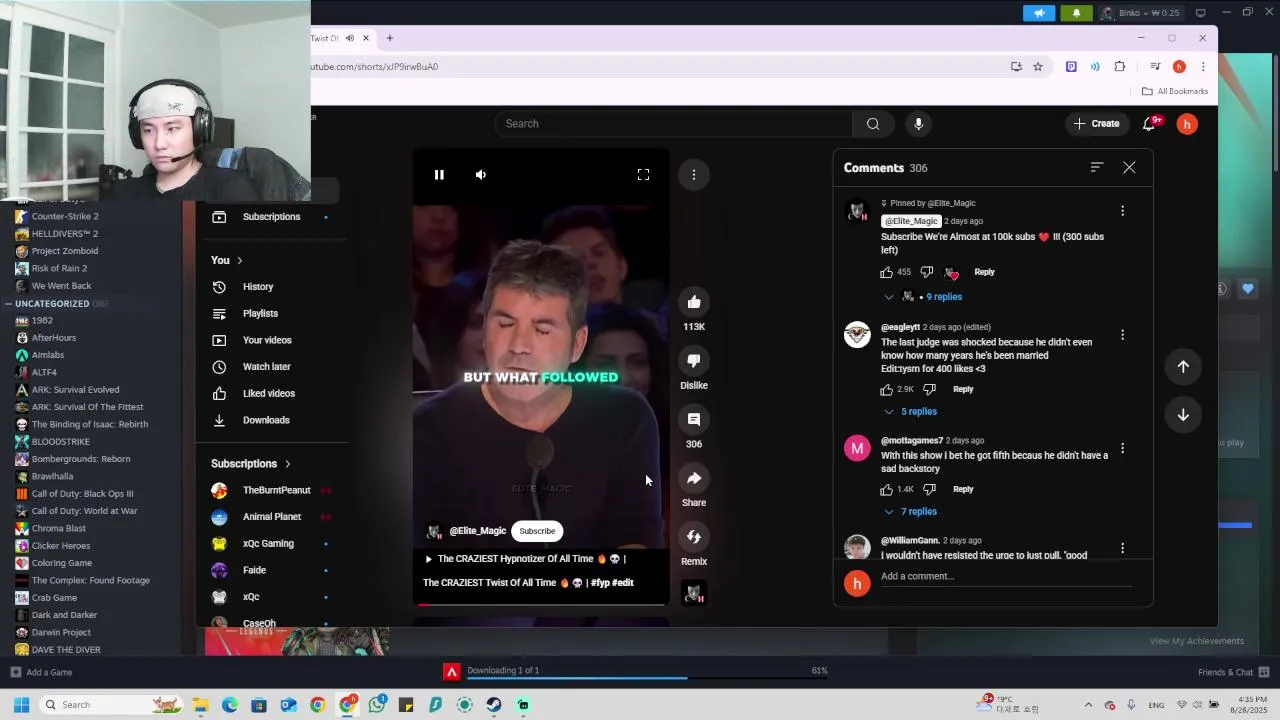Screen dimensions: 1280x720
Task: Open comment sort options
Action: pyautogui.click(x=1097, y=168)
